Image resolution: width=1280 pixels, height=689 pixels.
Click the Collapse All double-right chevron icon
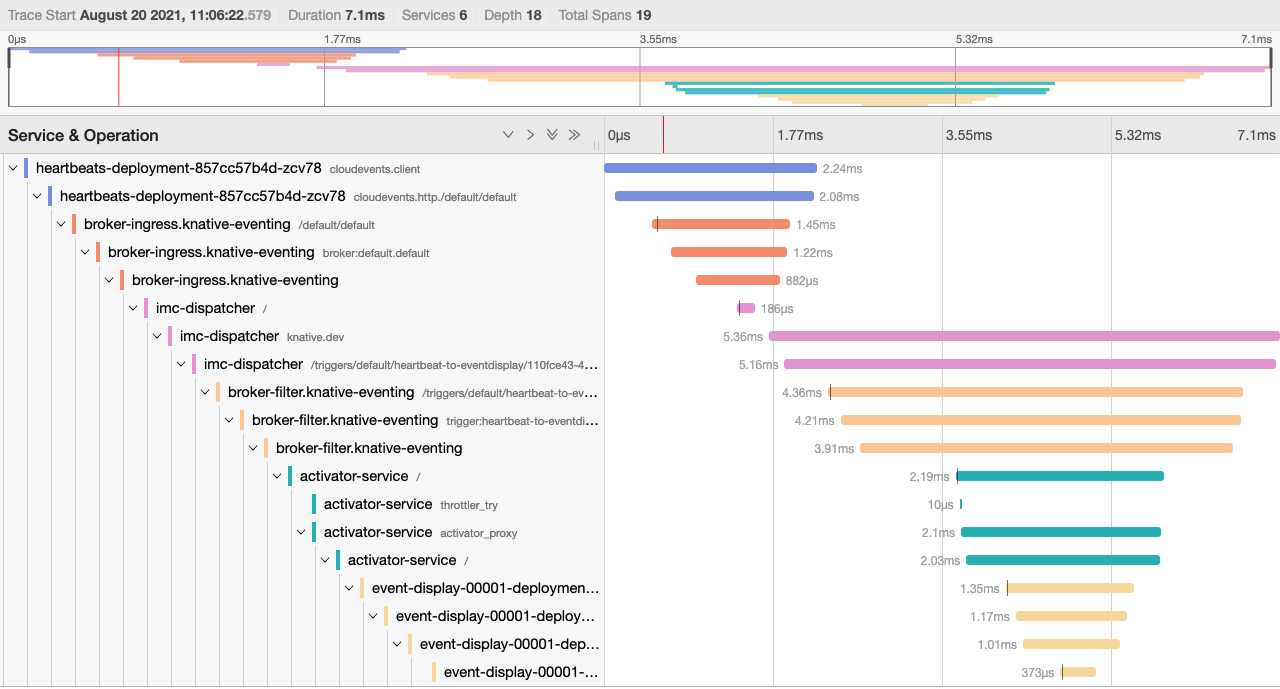[574, 135]
